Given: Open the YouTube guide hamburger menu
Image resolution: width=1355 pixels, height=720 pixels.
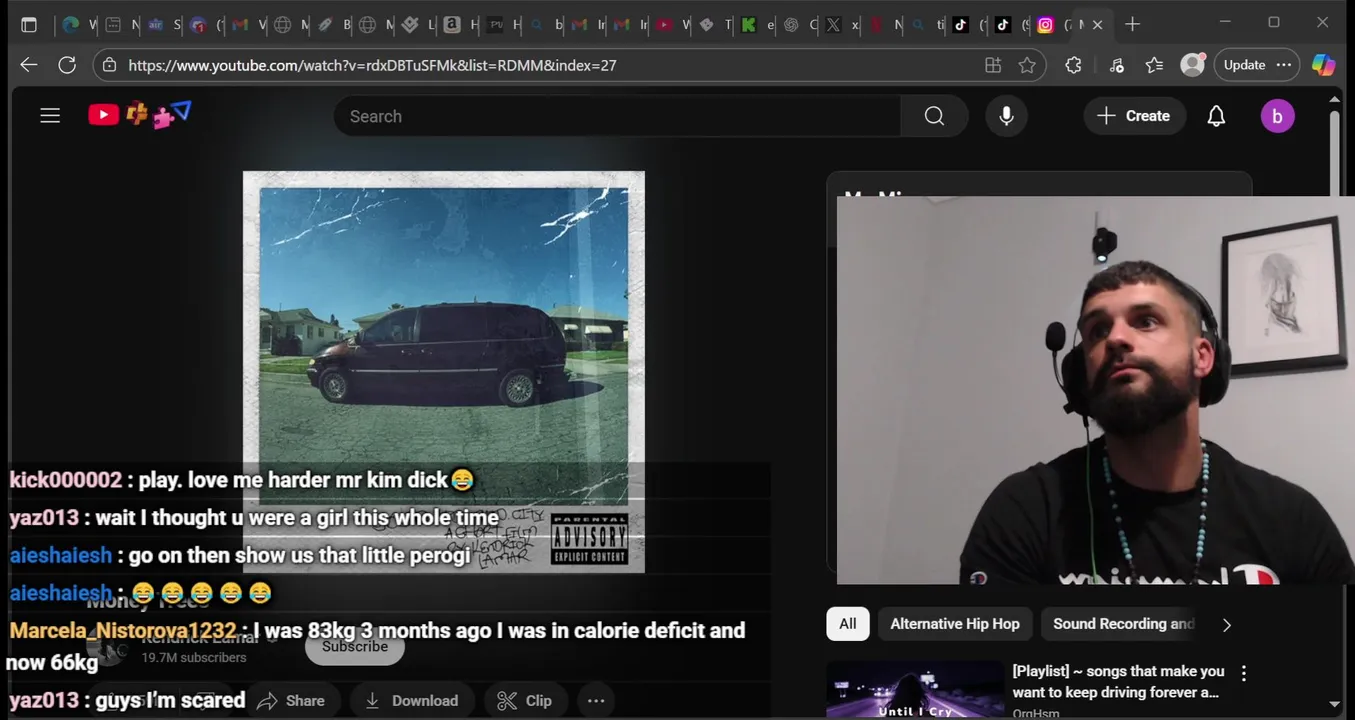Looking at the screenshot, I should [x=50, y=116].
